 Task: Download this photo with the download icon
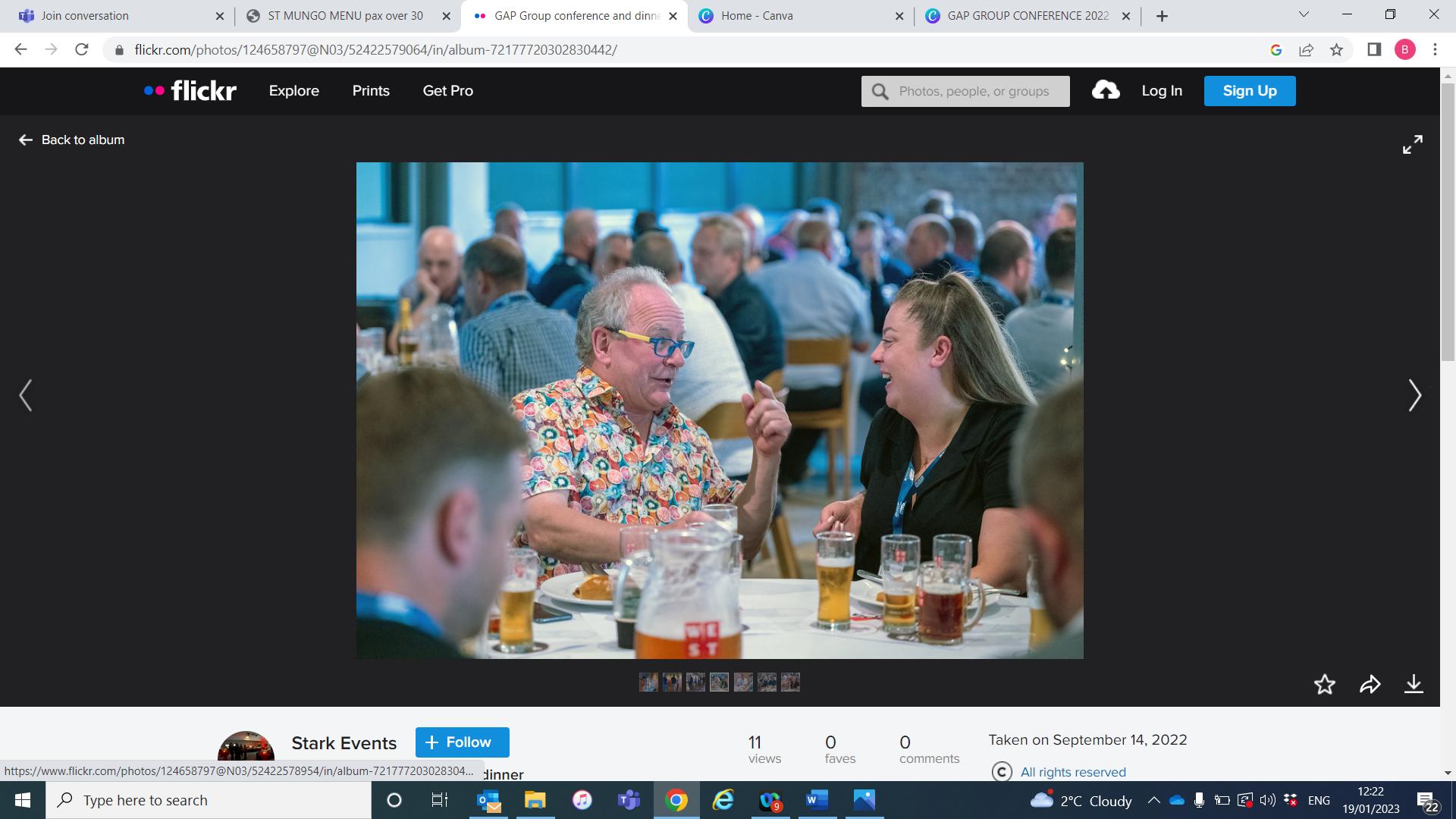coord(1414,684)
